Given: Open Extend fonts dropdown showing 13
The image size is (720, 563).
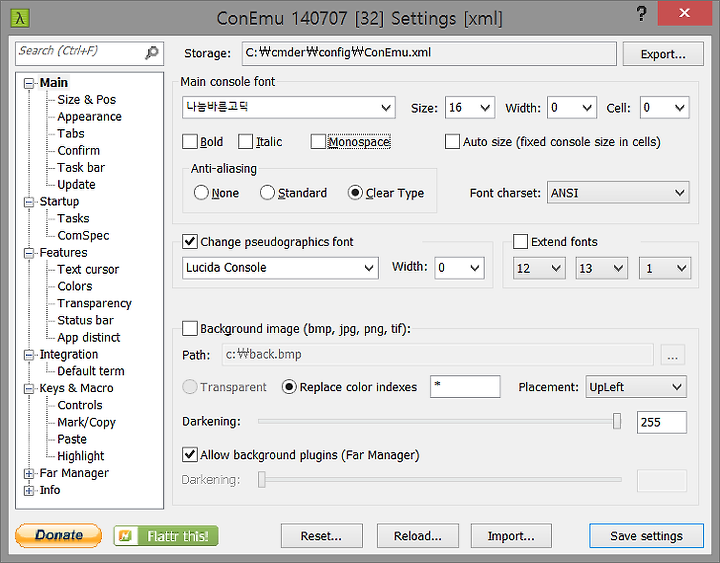Looking at the screenshot, I should [602, 268].
